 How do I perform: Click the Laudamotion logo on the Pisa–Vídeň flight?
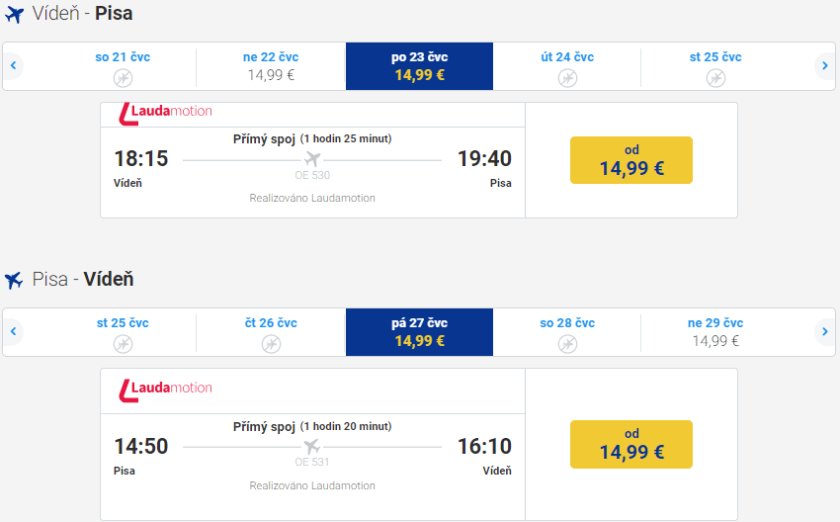coord(165,388)
